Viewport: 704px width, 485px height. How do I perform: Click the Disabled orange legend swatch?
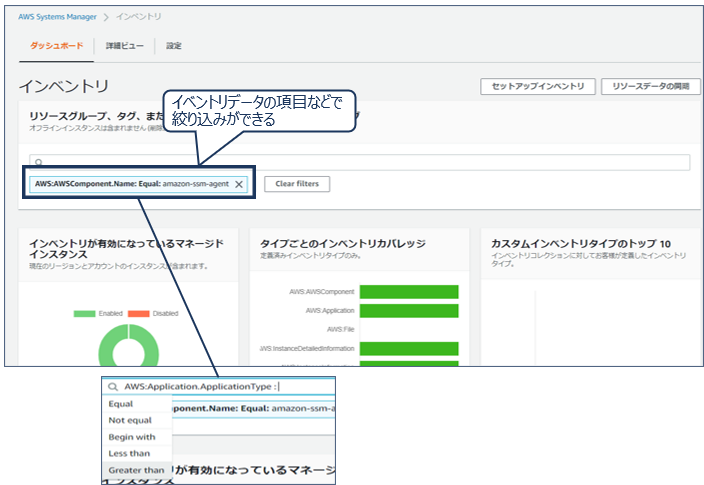pos(138,313)
